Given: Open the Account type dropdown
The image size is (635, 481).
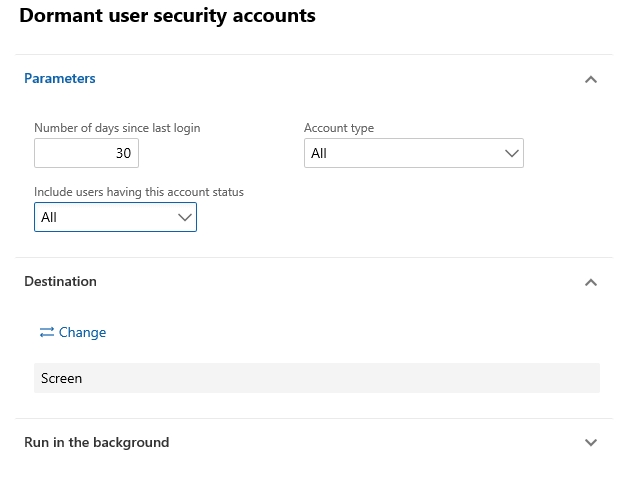Looking at the screenshot, I should click(413, 153).
